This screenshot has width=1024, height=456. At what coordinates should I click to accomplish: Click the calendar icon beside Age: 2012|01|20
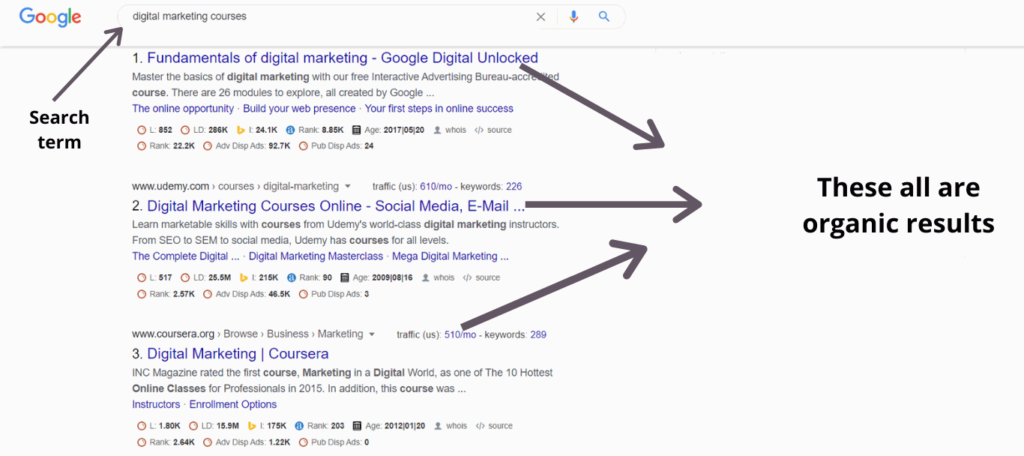(x=357, y=426)
